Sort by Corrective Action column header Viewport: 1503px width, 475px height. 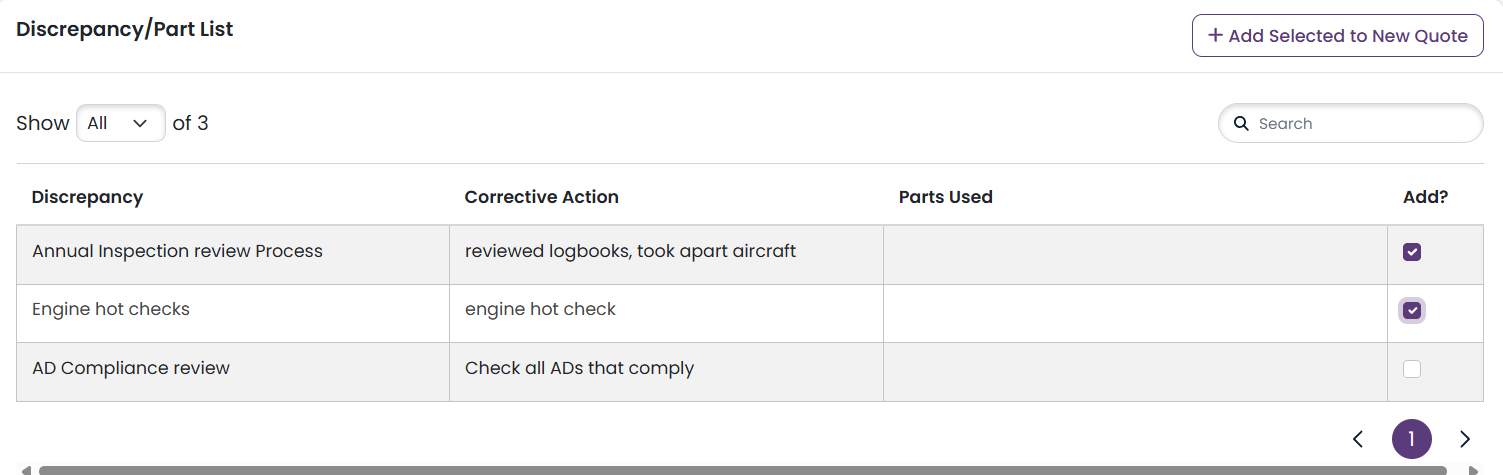point(542,197)
